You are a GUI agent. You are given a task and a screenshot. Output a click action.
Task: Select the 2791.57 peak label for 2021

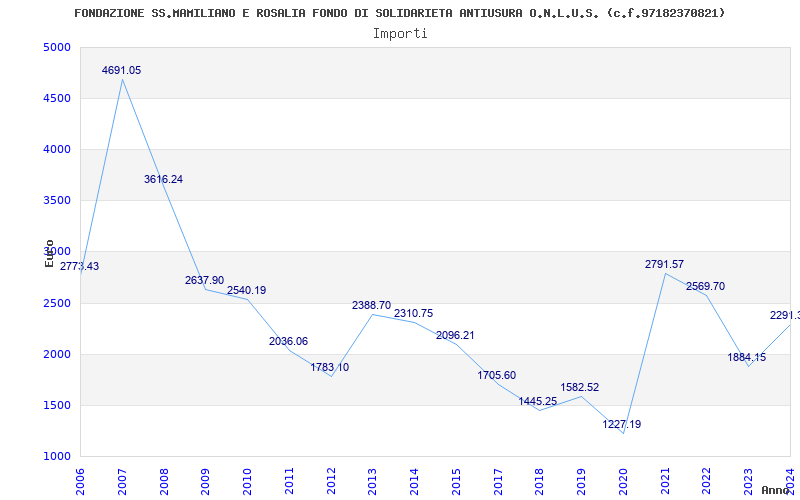click(664, 264)
